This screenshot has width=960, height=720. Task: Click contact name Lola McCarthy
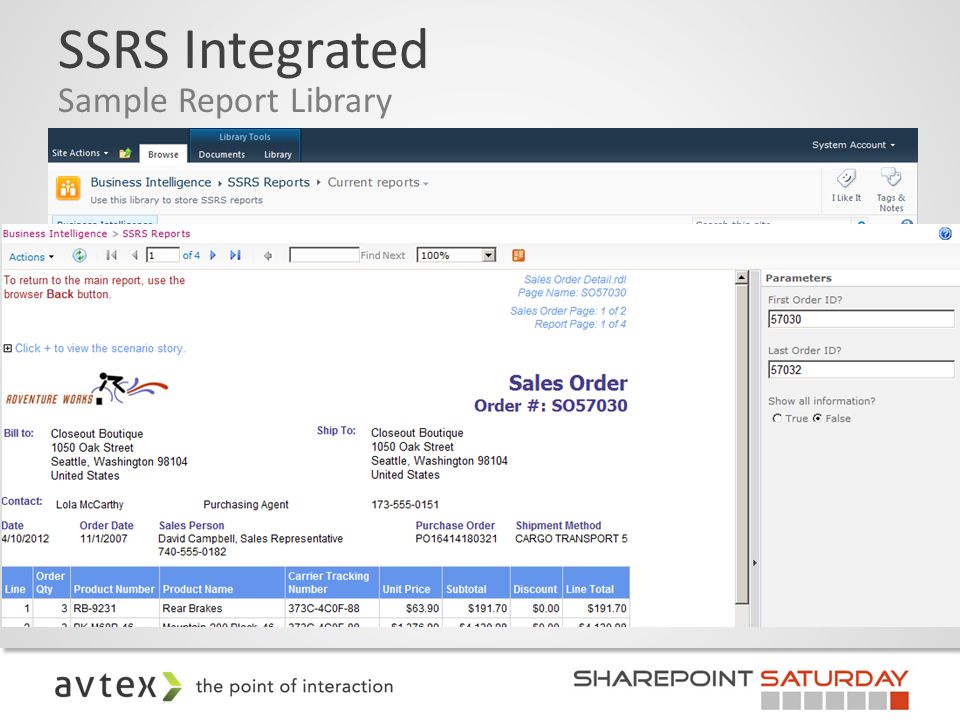89,504
